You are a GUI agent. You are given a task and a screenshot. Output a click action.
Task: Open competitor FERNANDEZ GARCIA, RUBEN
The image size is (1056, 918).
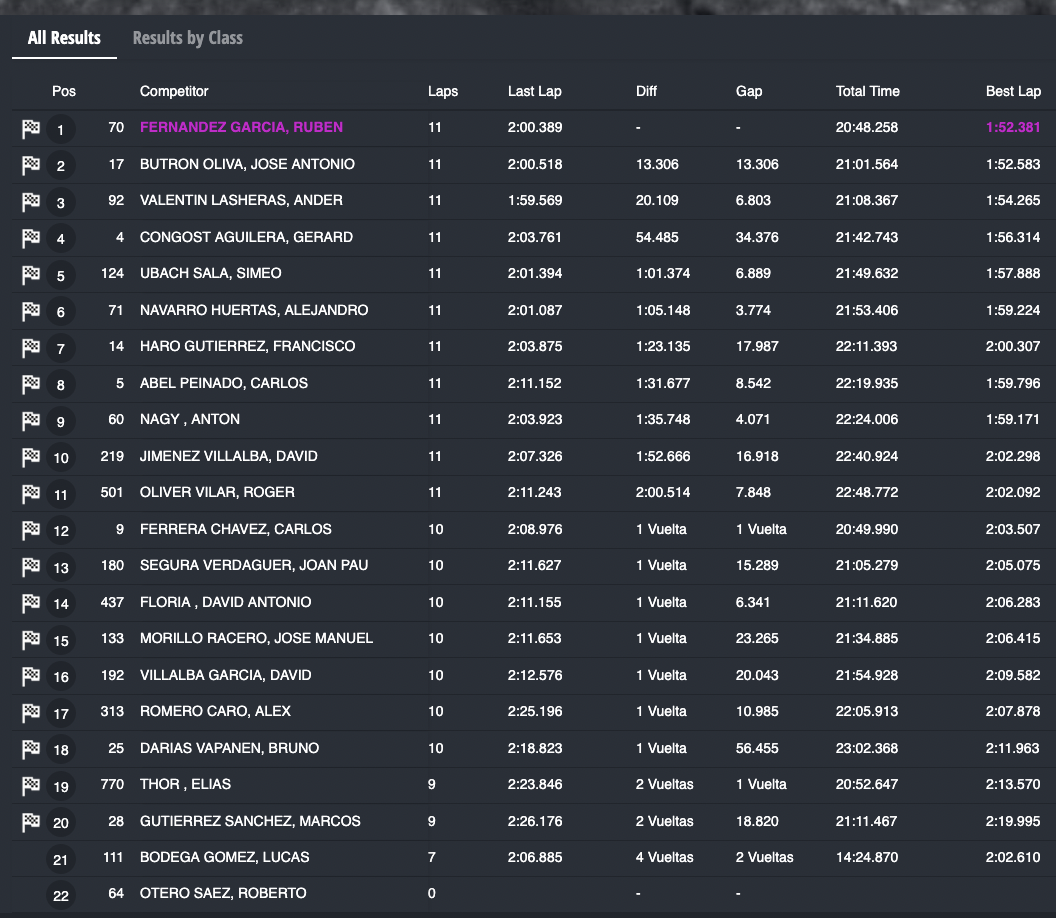pos(241,127)
